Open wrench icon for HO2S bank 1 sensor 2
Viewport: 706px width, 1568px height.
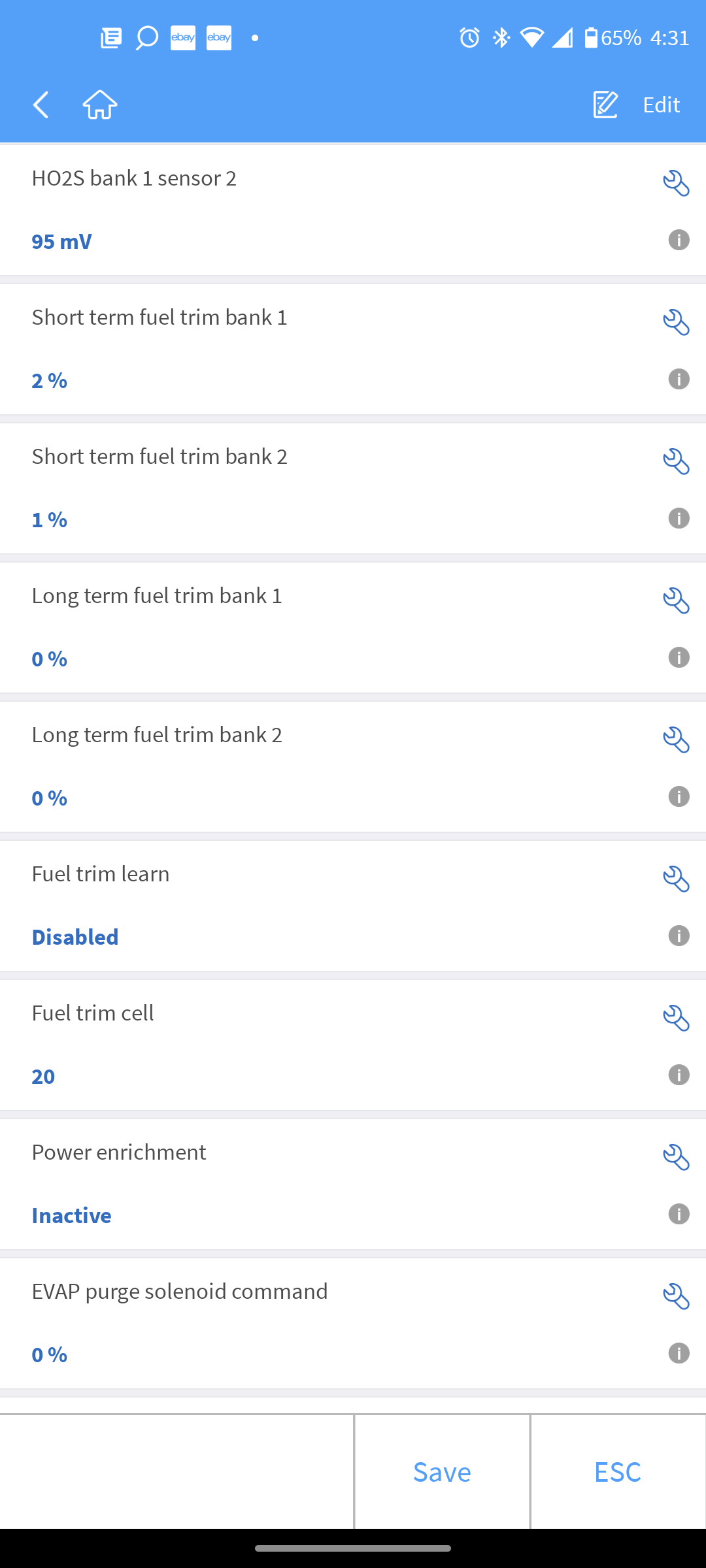[x=676, y=183]
